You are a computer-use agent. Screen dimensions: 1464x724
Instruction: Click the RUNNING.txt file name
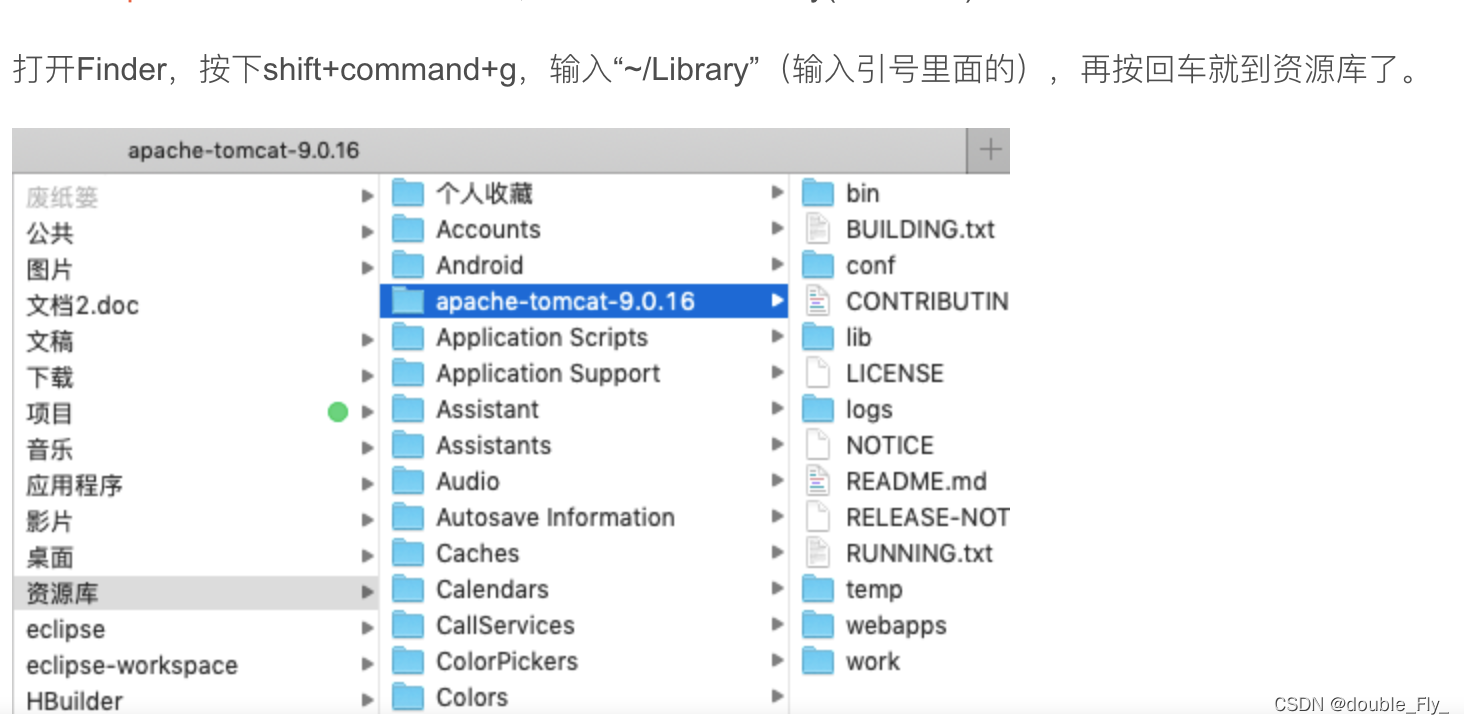[x=920, y=553]
